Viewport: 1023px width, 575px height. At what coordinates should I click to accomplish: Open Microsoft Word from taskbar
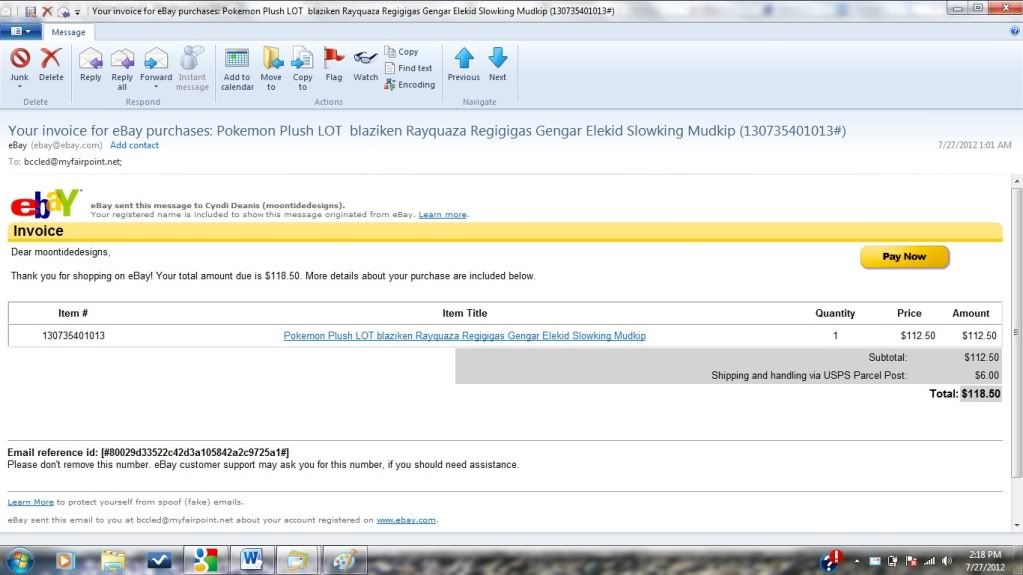(x=251, y=560)
